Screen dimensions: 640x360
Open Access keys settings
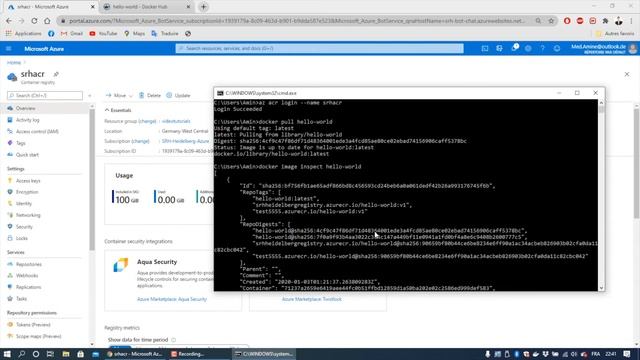(x=28, y=180)
